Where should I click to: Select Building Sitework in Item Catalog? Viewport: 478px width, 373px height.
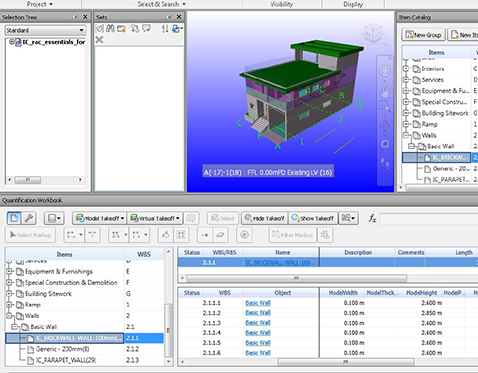click(445, 113)
